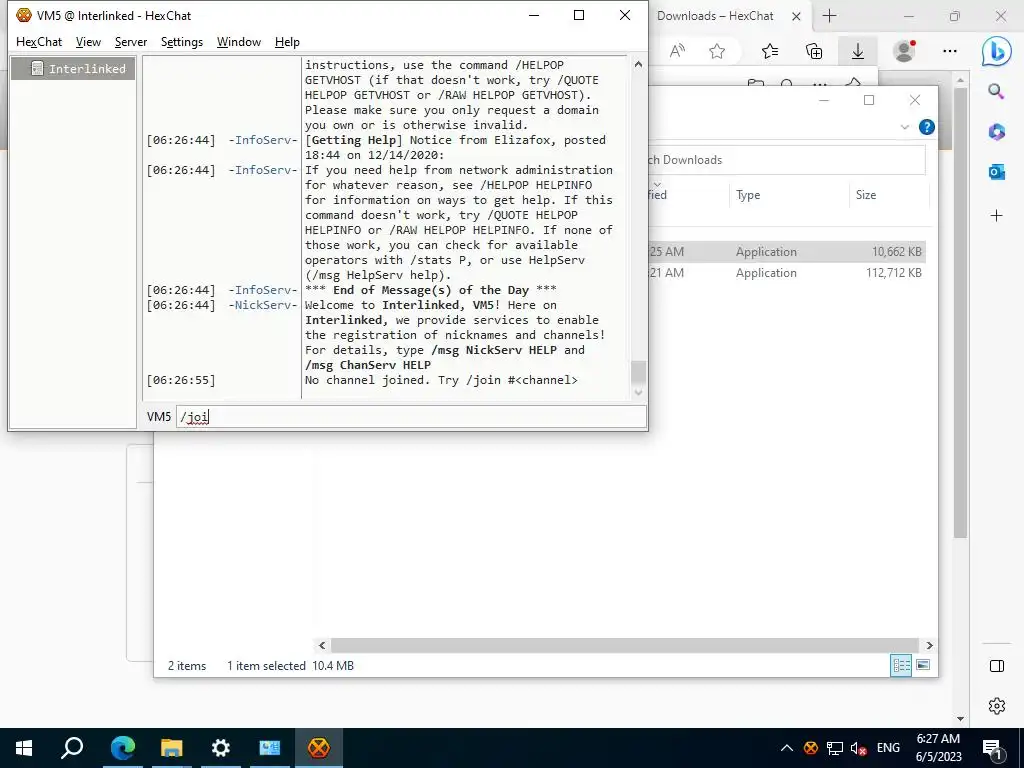Click the HexChat chat scrollbar thumb
The image size is (1024, 768).
point(638,372)
